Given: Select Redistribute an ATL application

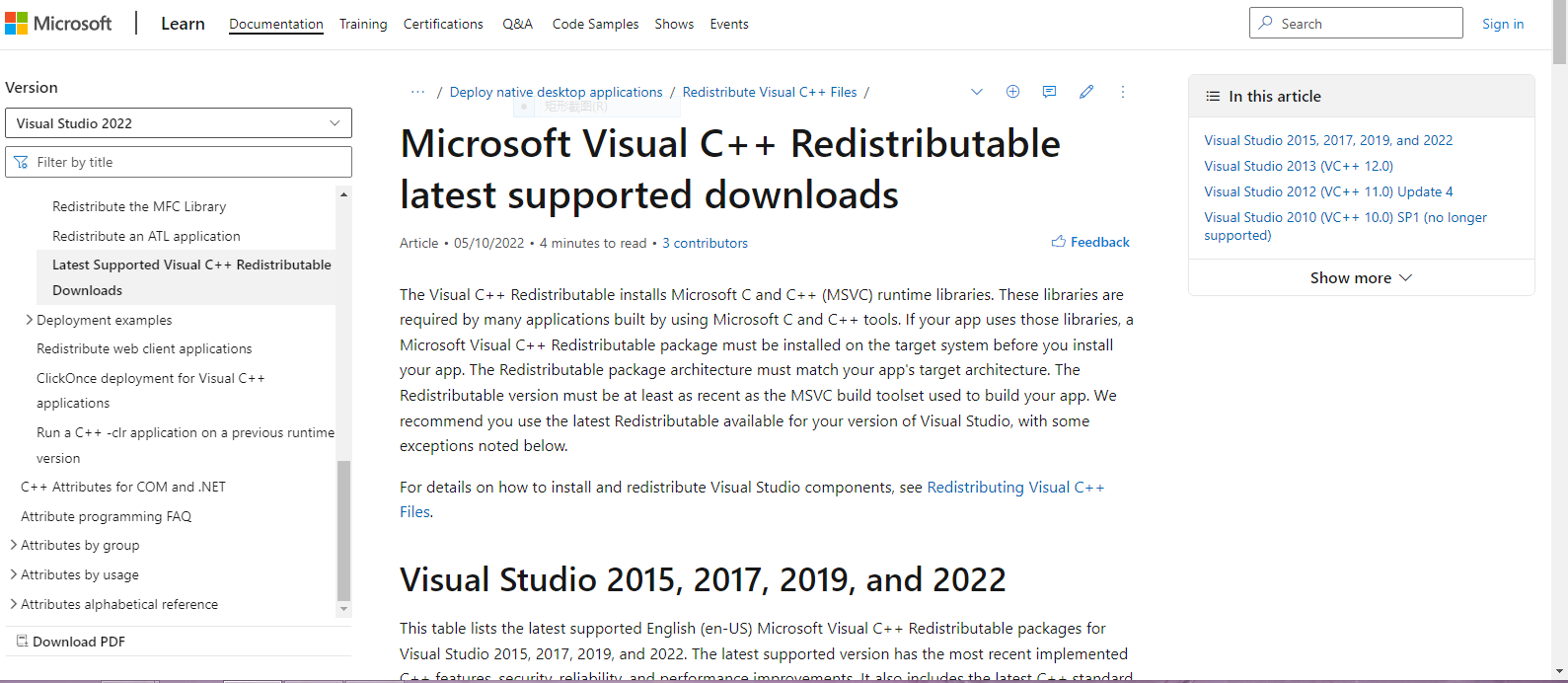Looking at the screenshot, I should 146,236.
